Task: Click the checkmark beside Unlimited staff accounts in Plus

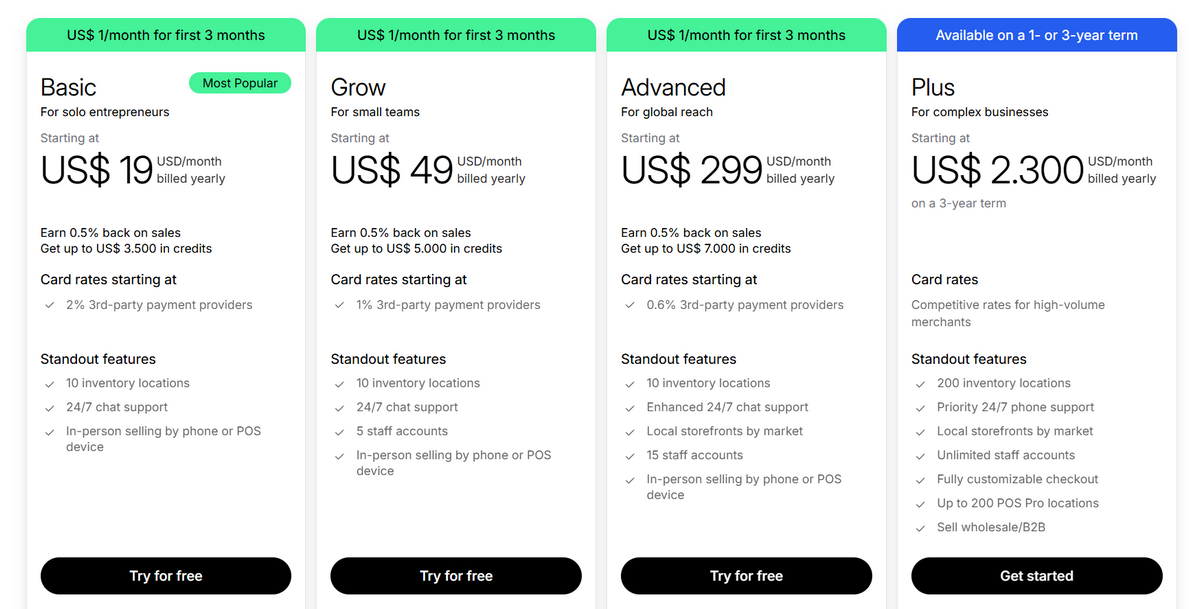Action: [x=920, y=455]
